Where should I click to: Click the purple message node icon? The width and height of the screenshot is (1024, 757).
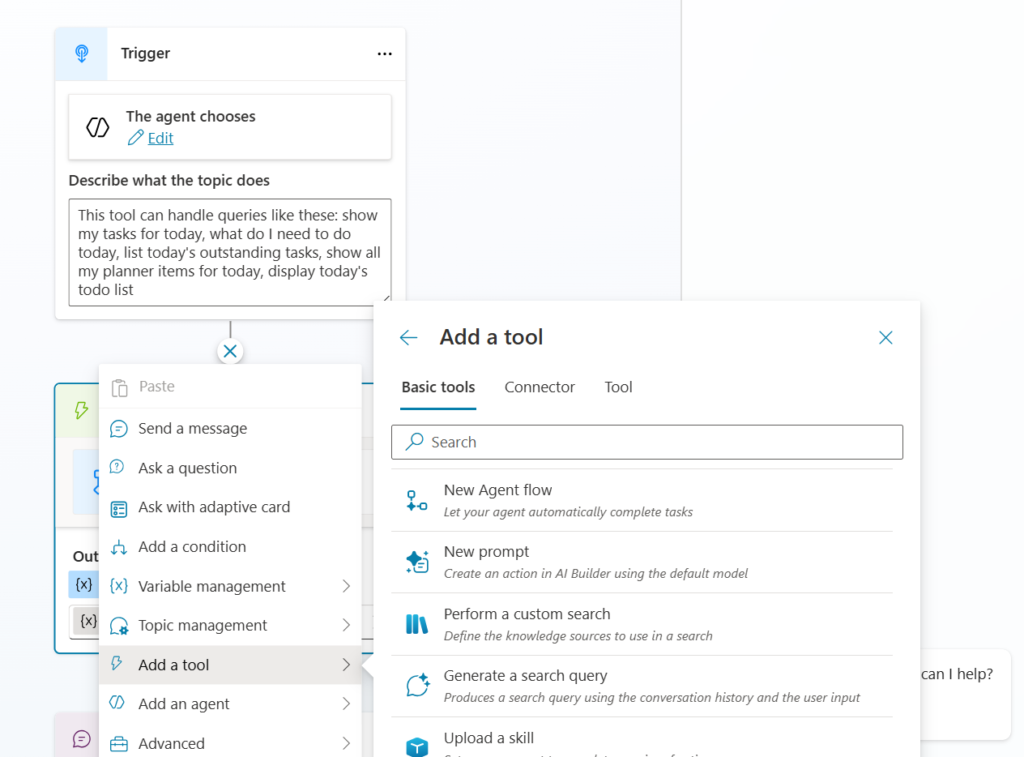pyautogui.click(x=82, y=739)
